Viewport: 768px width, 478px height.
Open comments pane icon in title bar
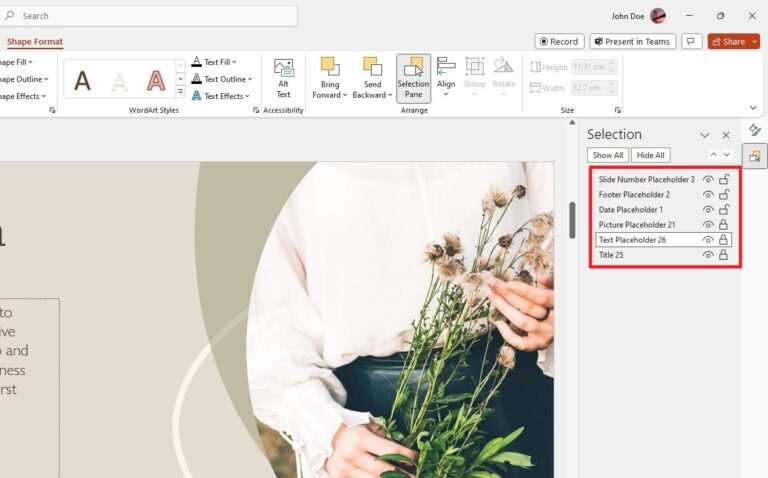pyautogui.click(x=690, y=42)
